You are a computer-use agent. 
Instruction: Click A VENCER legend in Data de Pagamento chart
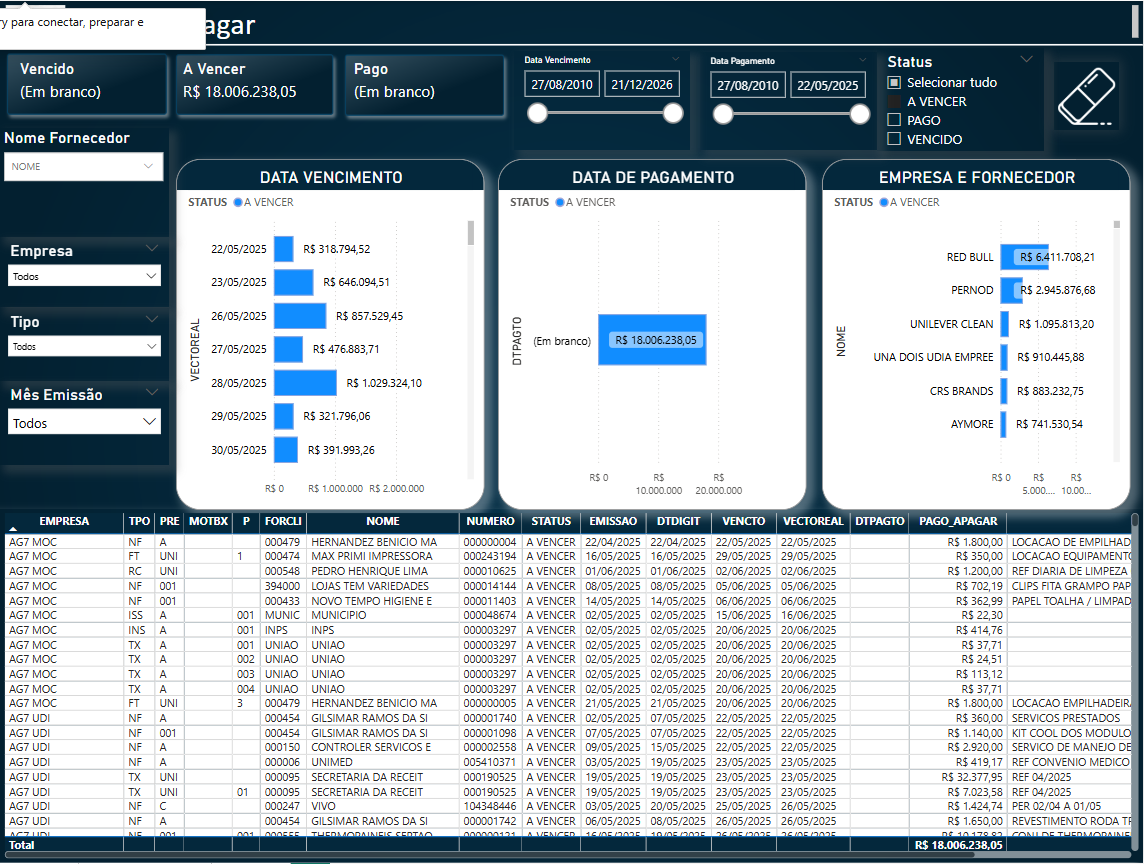pos(585,202)
